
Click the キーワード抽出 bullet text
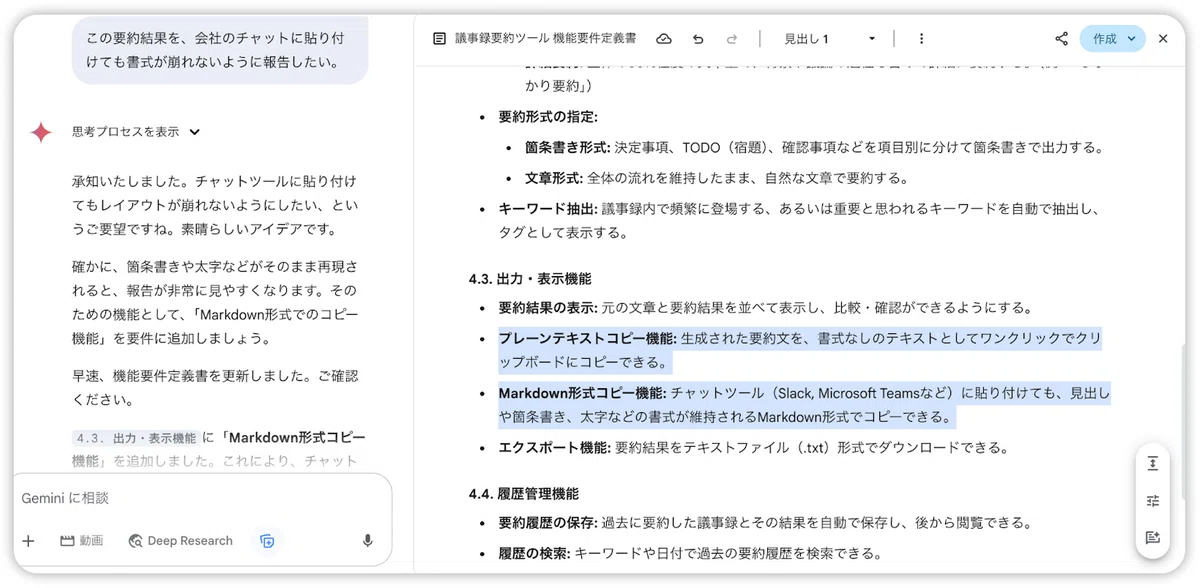799,221
